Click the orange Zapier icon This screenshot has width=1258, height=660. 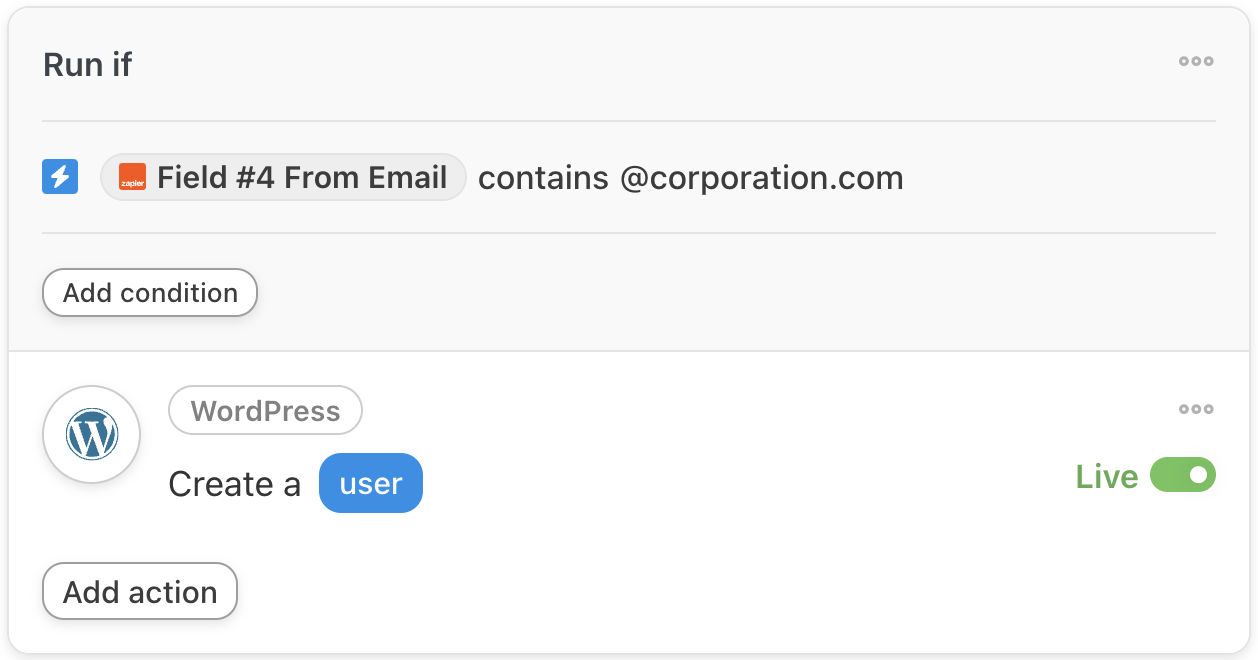pos(132,178)
